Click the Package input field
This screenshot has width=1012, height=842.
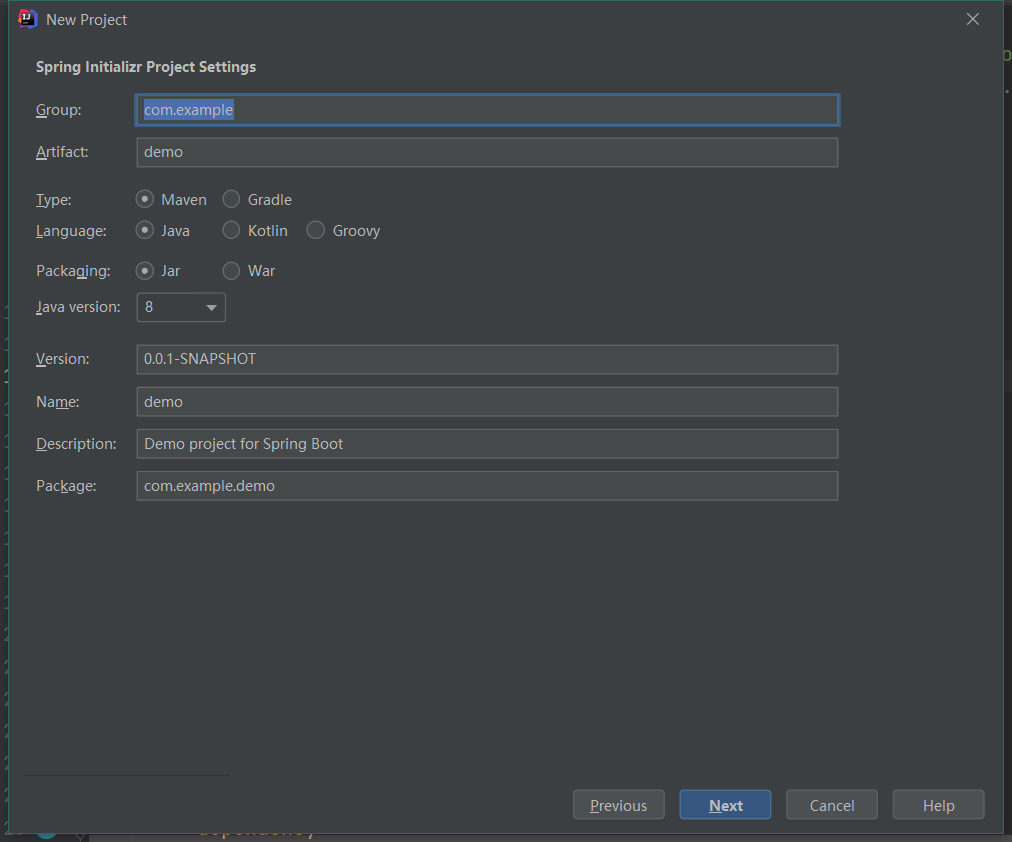click(x=487, y=486)
